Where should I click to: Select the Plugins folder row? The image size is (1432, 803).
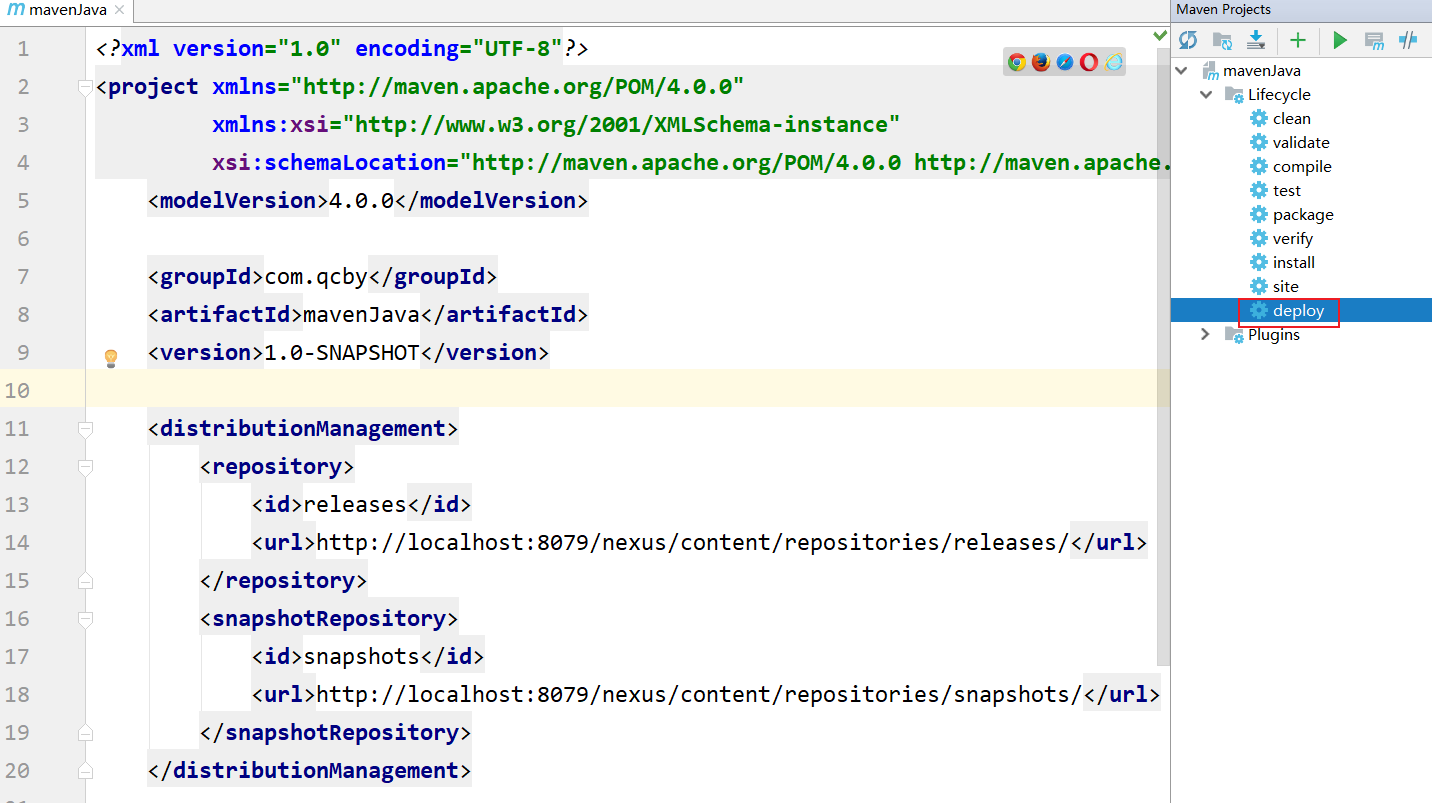coord(1301,334)
